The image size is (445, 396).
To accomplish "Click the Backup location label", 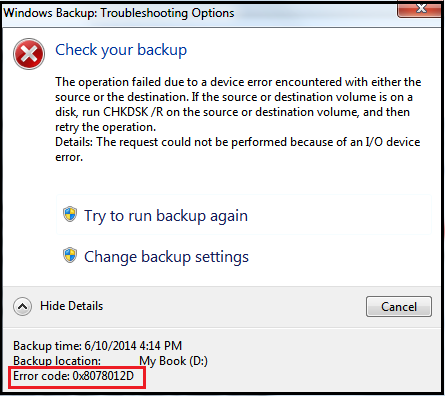I will (57, 361).
